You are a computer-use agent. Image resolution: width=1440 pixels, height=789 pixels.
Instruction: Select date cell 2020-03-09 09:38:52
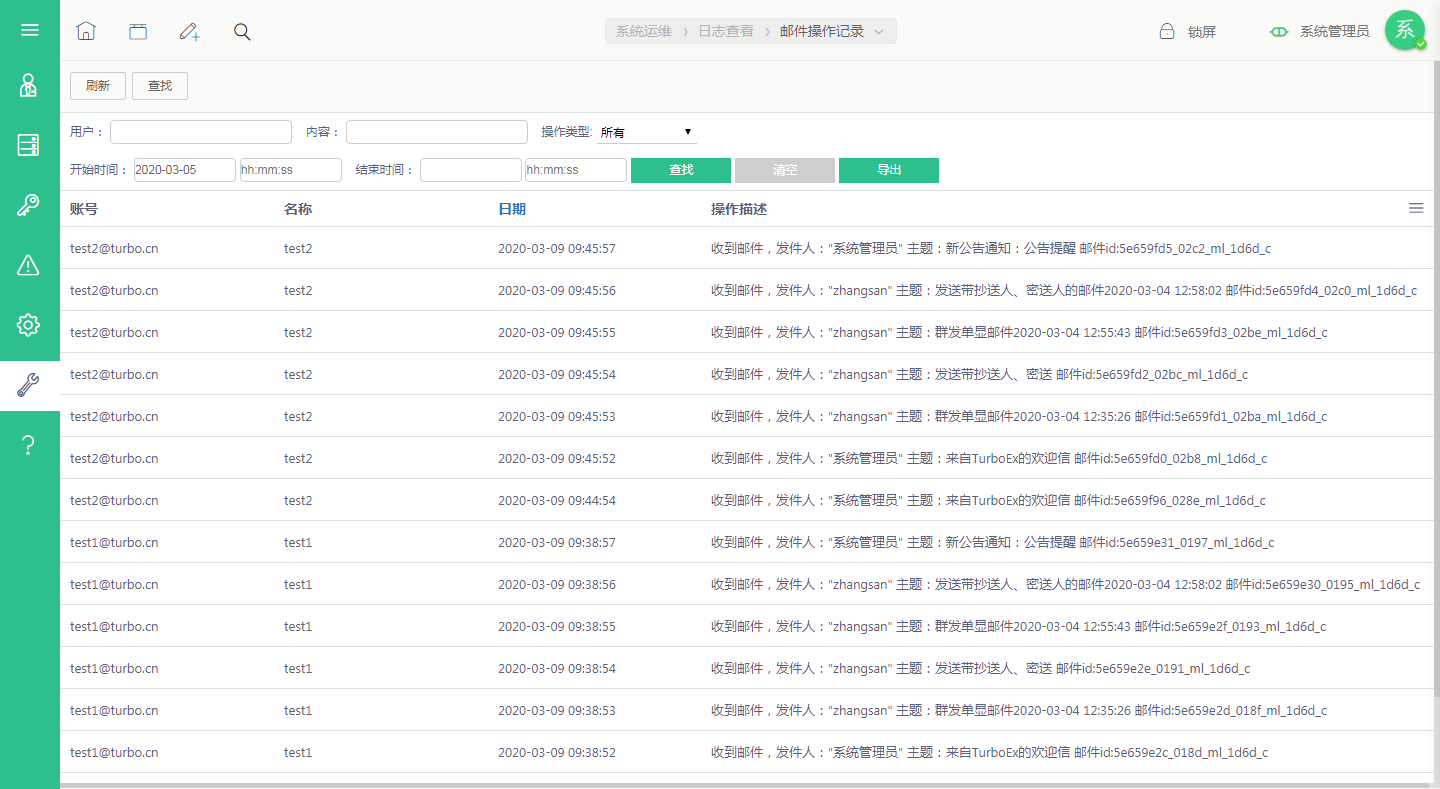[557, 753]
